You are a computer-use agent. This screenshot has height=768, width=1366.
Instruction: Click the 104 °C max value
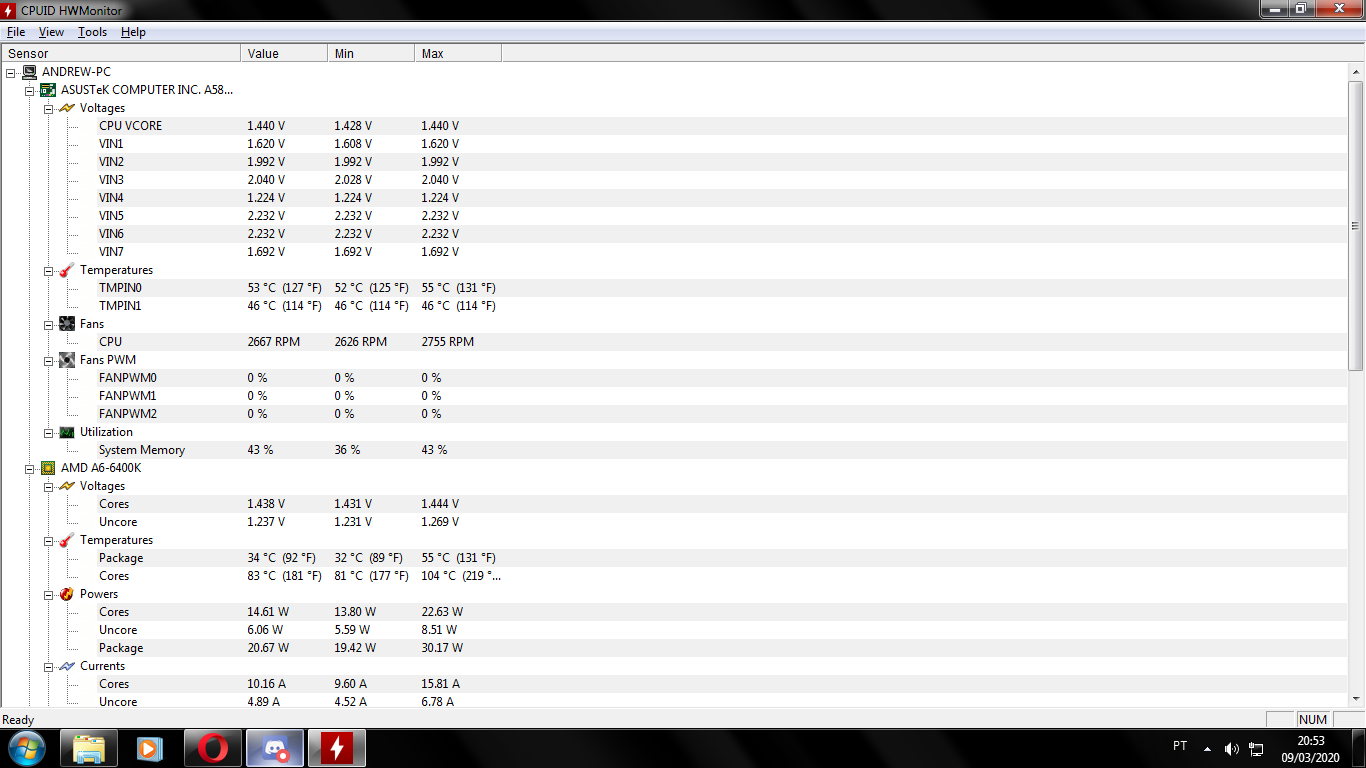tap(461, 576)
